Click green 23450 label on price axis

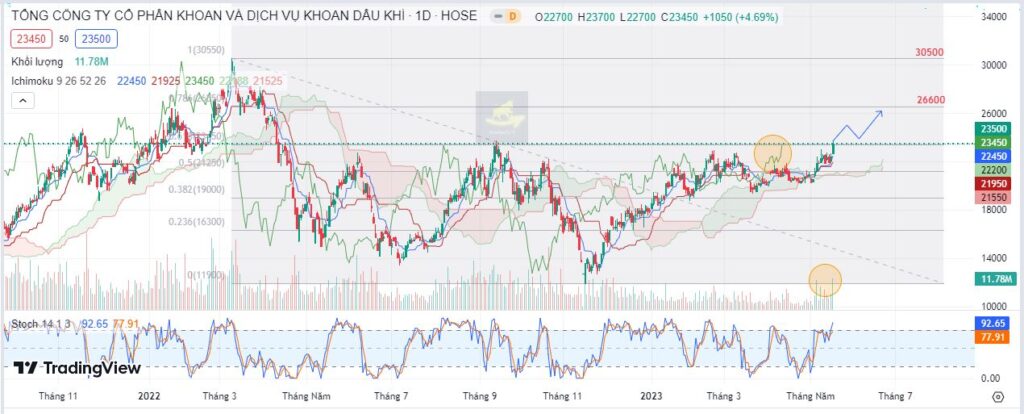coord(993,142)
